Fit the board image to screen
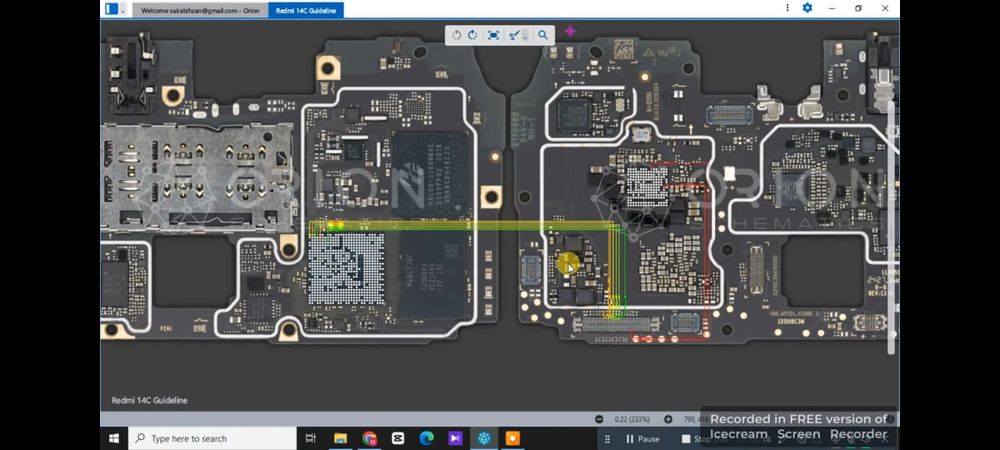 [493, 35]
